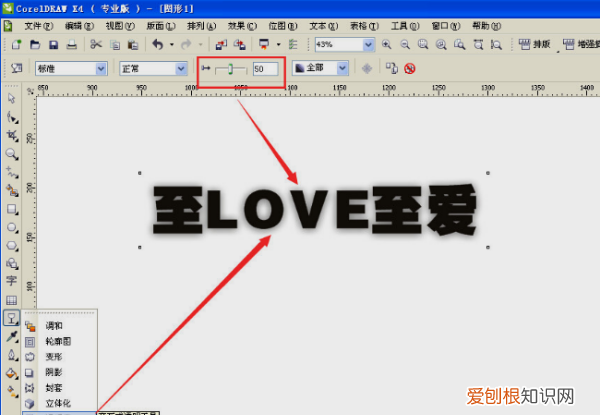The width and height of the screenshot is (600, 415).
Task: Click the Save disk icon
Action: click(54, 45)
